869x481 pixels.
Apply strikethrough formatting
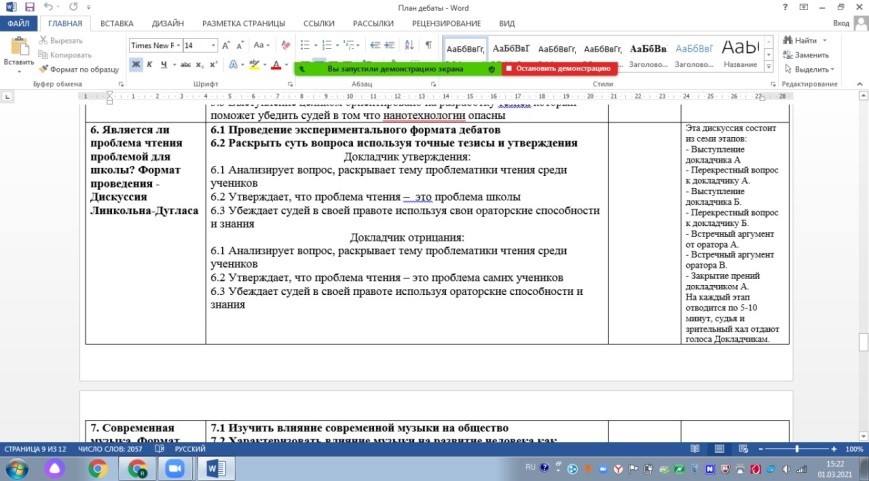186,65
